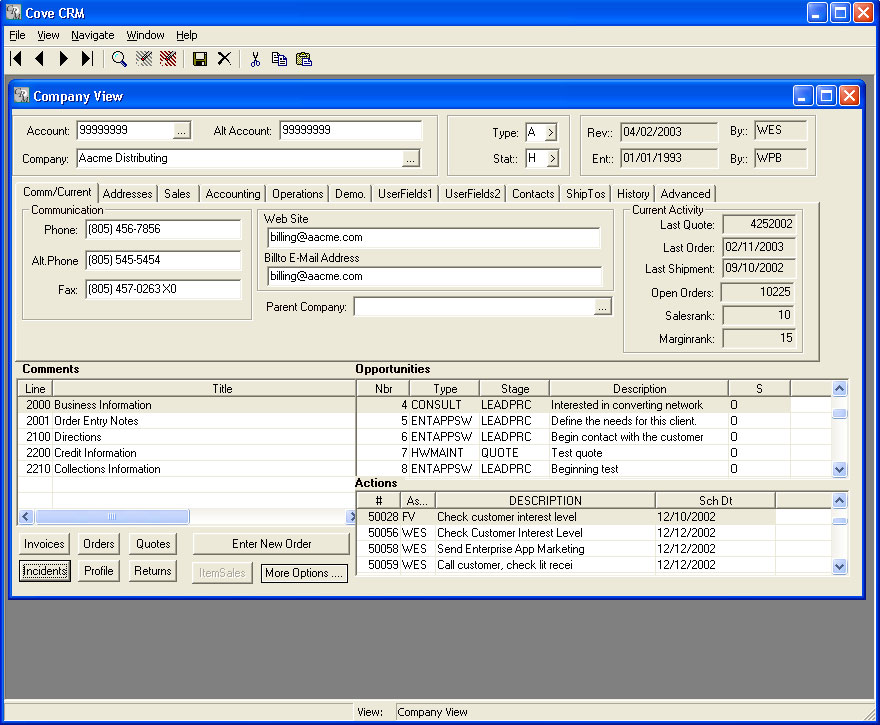Open the File menu
The height and width of the screenshot is (725, 880).
(17, 35)
